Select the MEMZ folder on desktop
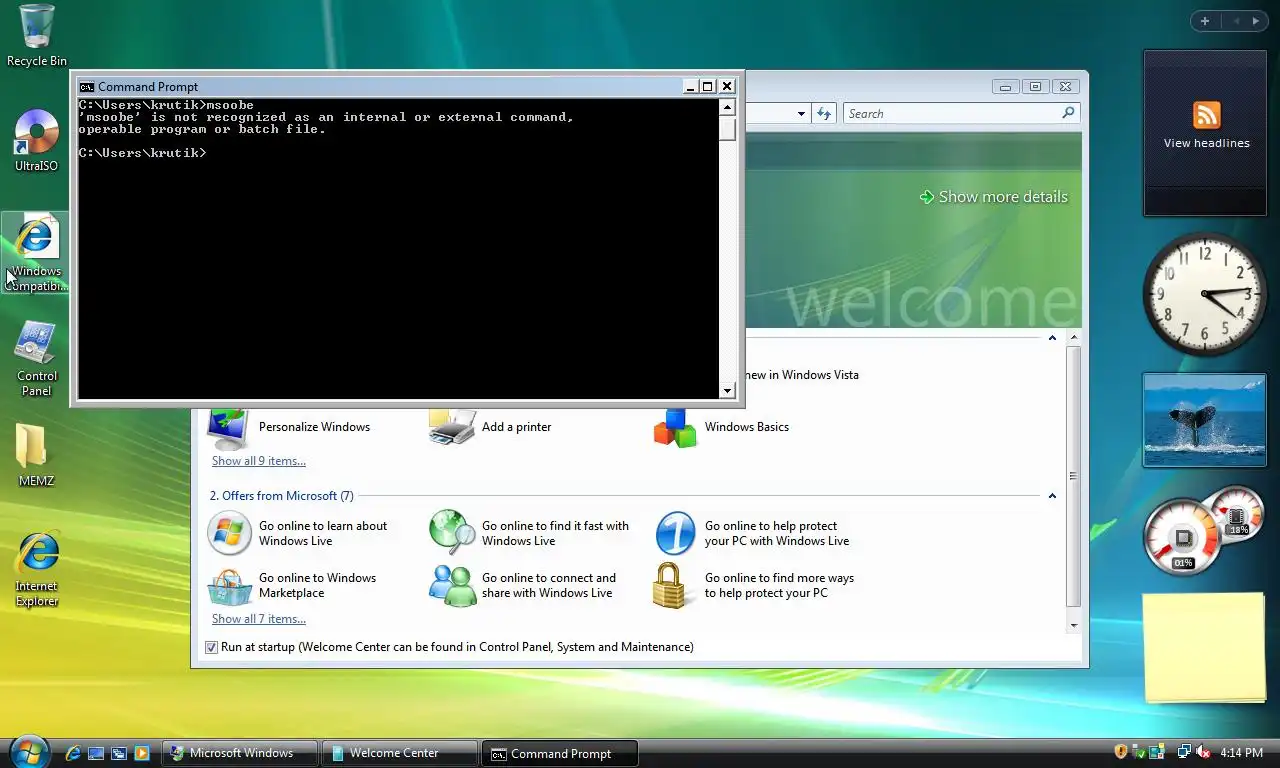Screen dimensions: 1280x768 point(37,455)
